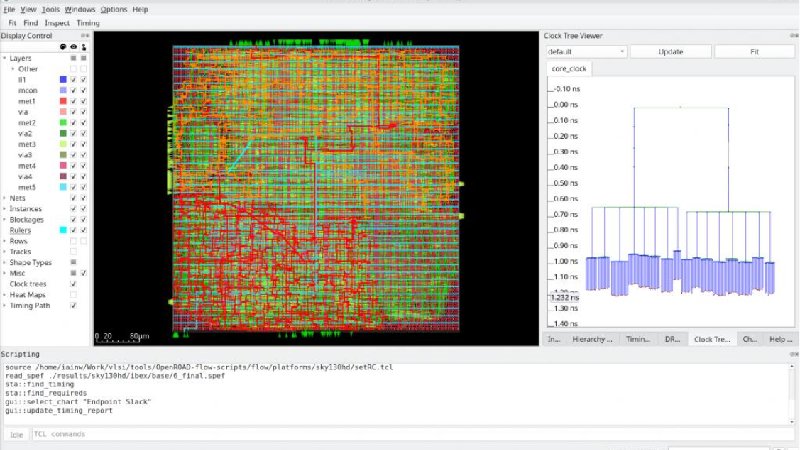Image resolution: width=800 pixels, height=450 pixels.
Task: Disable selectability checkbox for met2 layer
Action: coord(84,122)
